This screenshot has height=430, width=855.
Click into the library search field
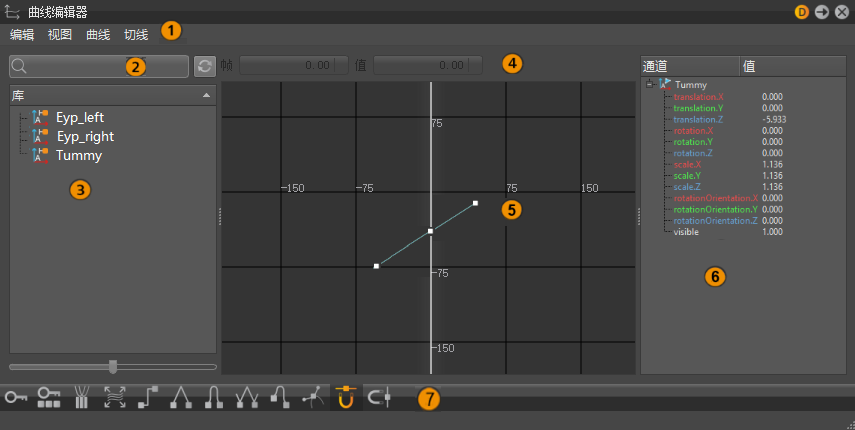(99, 66)
